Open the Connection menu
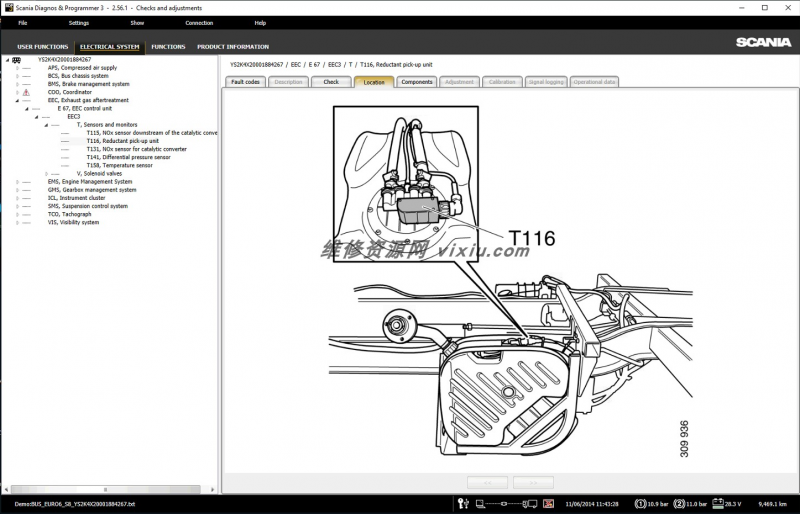Viewport: 800px width, 514px height. 199,23
